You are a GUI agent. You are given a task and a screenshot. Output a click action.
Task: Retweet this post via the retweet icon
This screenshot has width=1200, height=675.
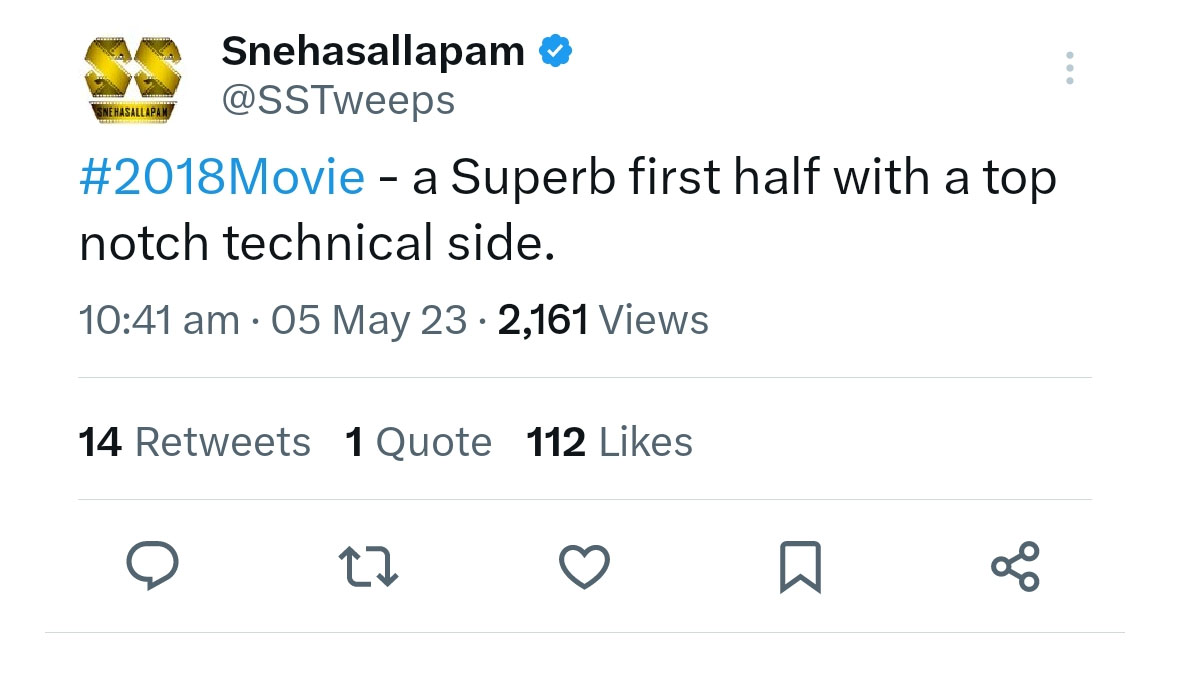tap(369, 567)
